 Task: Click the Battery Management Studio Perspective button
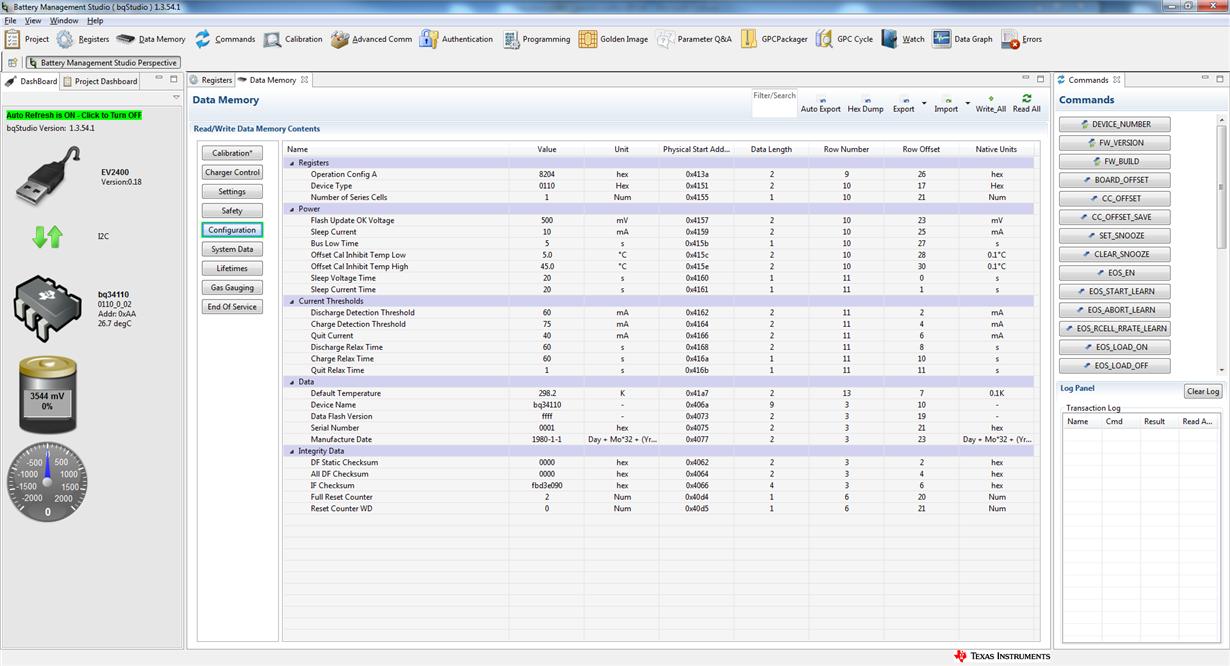point(103,63)
